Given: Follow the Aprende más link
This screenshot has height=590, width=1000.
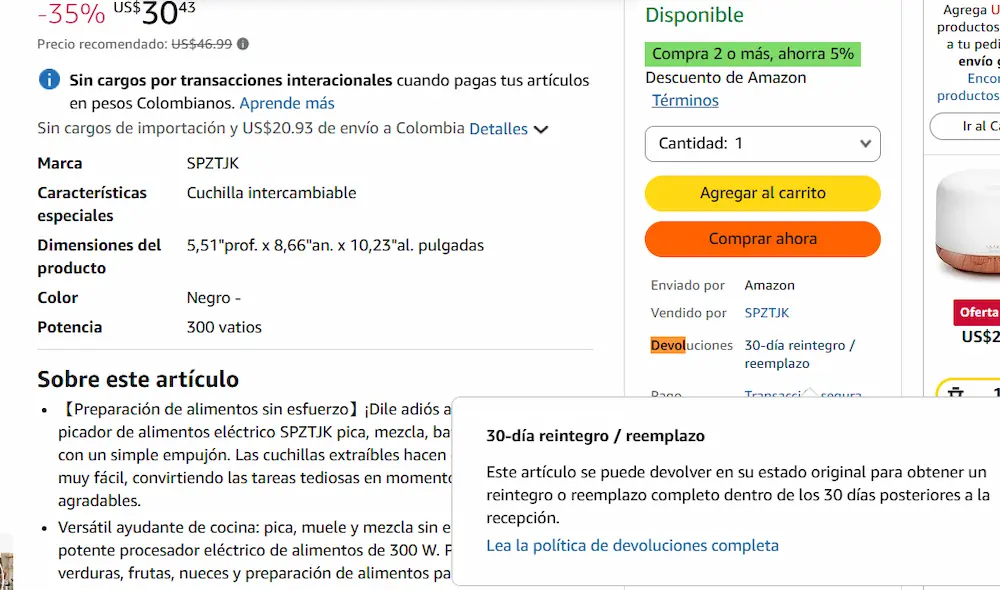Looking at the screenshot, I should 287,103.
